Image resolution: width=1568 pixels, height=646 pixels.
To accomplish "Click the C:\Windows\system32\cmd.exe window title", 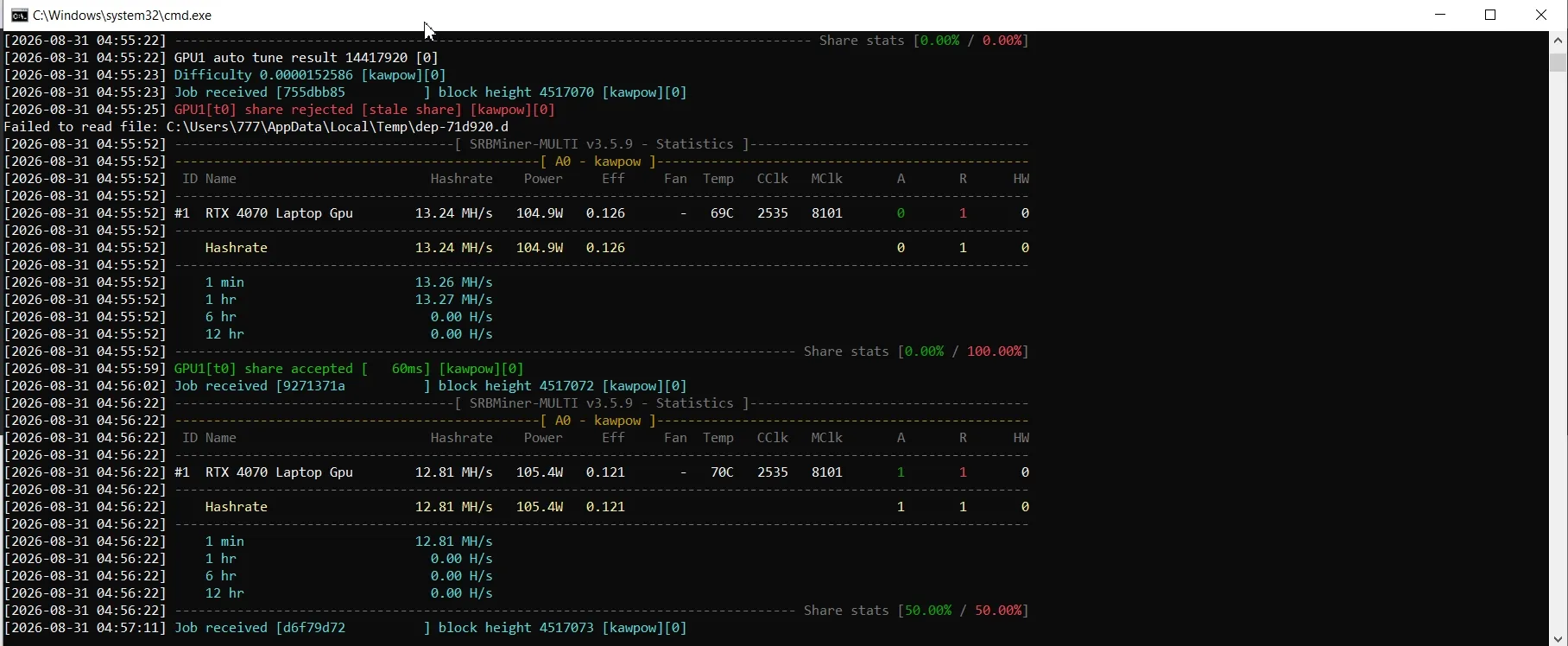I will click(x=122, y=16).
